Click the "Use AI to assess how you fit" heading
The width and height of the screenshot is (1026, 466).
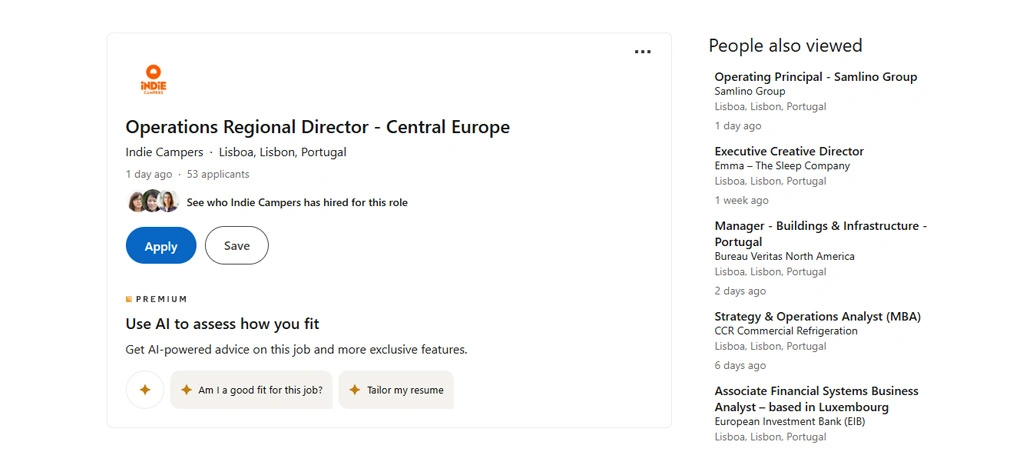pyautogui.click(x=222, y=324)
